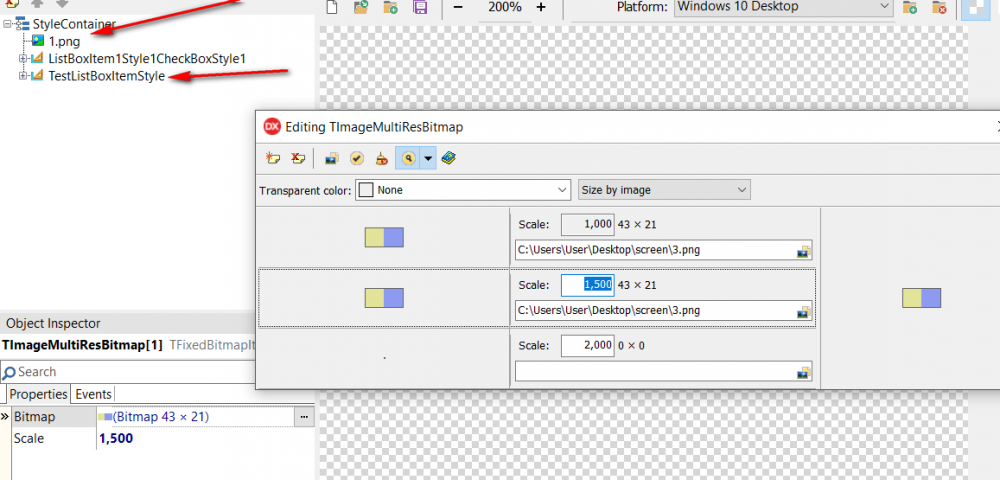Click the 2,000 scale field
The image size is (1000, 480).
pyautogui.click(x=587, y=345)
